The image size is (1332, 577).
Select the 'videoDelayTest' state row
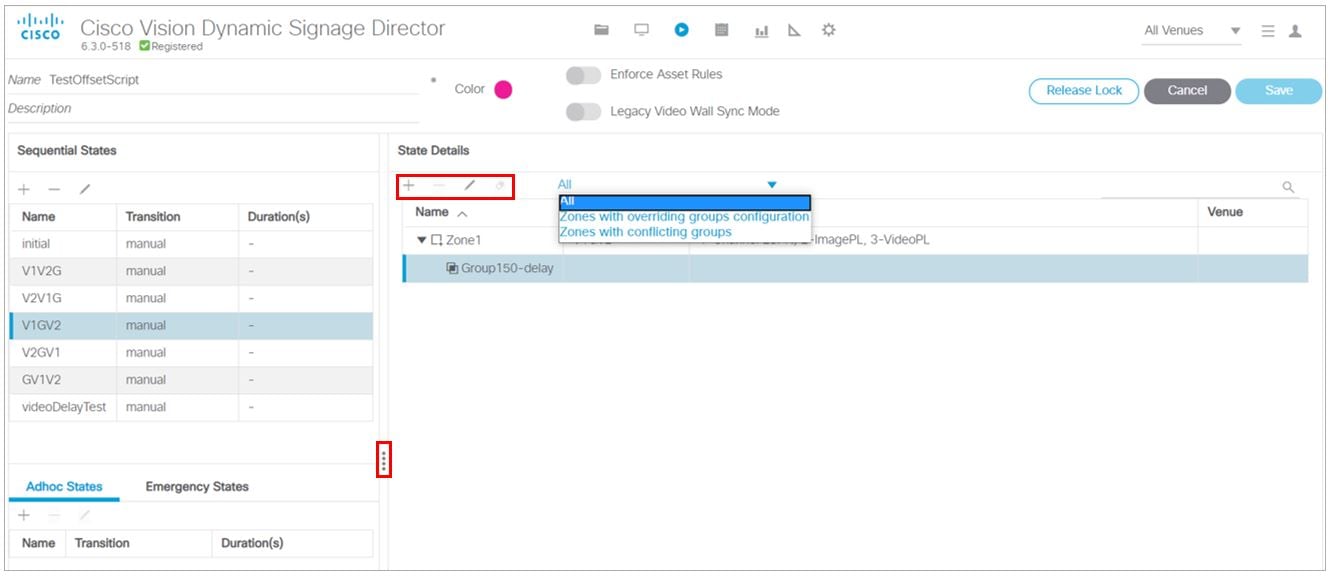[x=191, y=407]
